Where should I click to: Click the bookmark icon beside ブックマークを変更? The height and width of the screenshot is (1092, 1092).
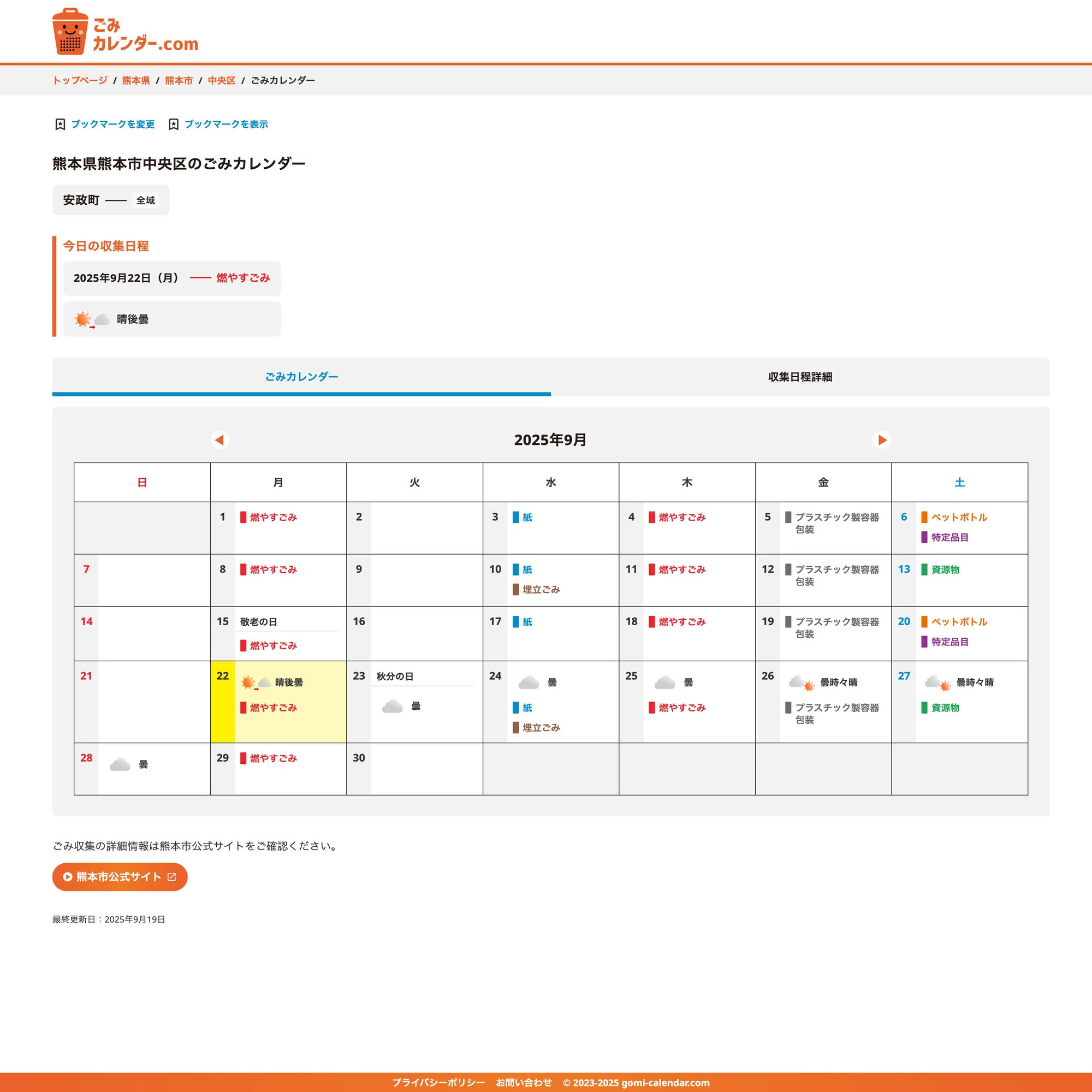pos(60,124)
